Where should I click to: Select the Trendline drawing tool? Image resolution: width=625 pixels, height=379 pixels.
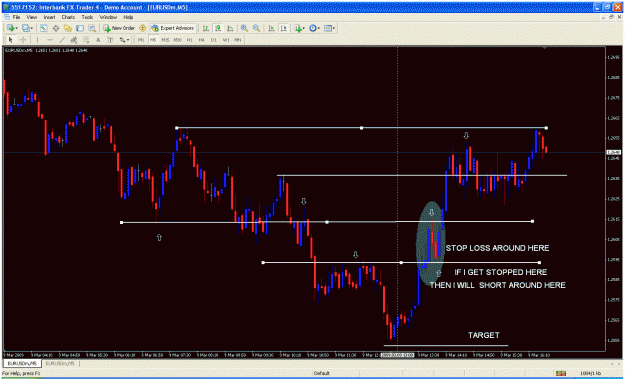coord(62,40)
